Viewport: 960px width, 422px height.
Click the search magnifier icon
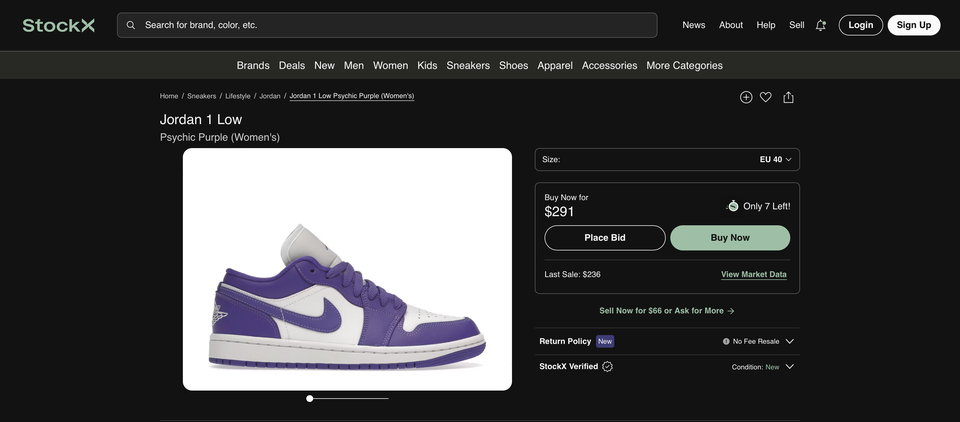[130, 25]
